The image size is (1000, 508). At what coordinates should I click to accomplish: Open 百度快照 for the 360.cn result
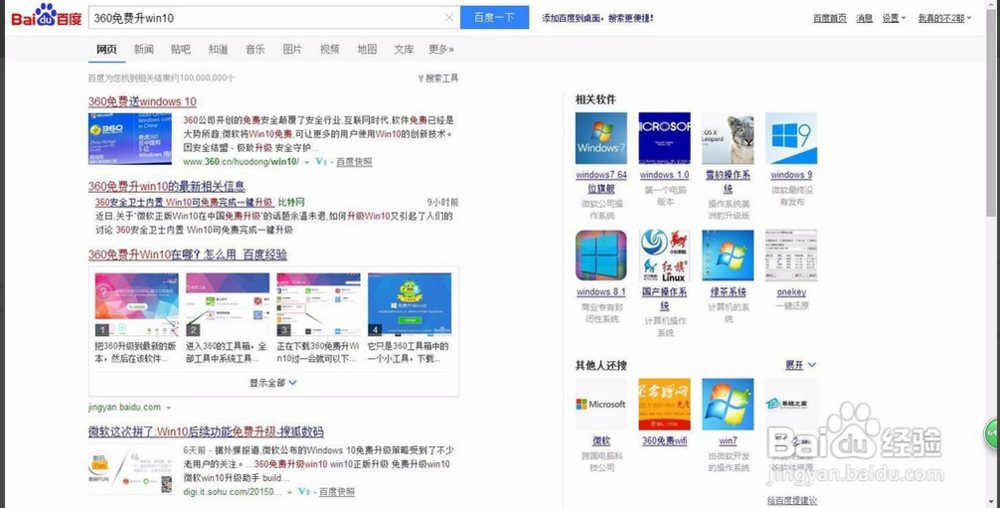(354, 162)
